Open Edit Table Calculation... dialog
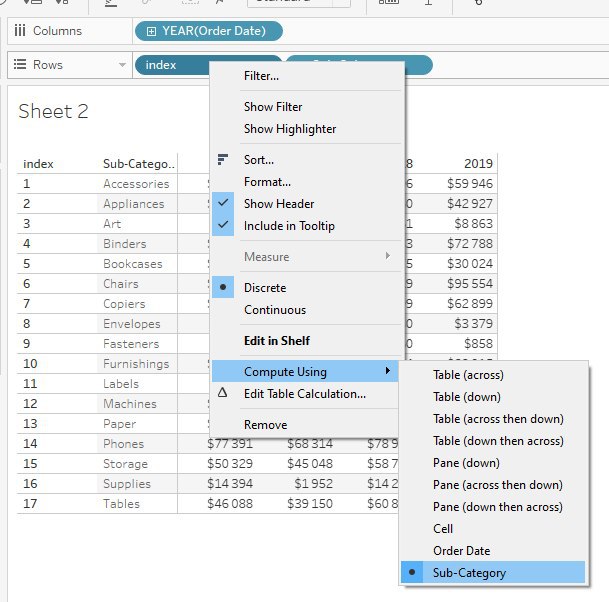This screenshot has height=602, width=609. click(304, 394)
